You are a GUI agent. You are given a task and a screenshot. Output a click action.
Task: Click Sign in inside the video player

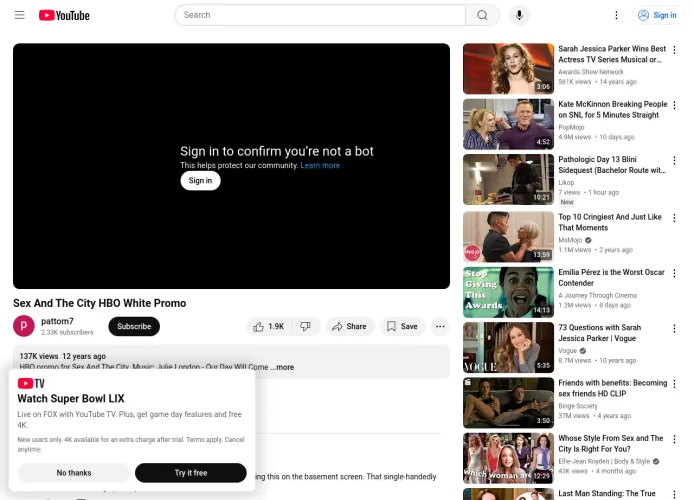point(200,181)
